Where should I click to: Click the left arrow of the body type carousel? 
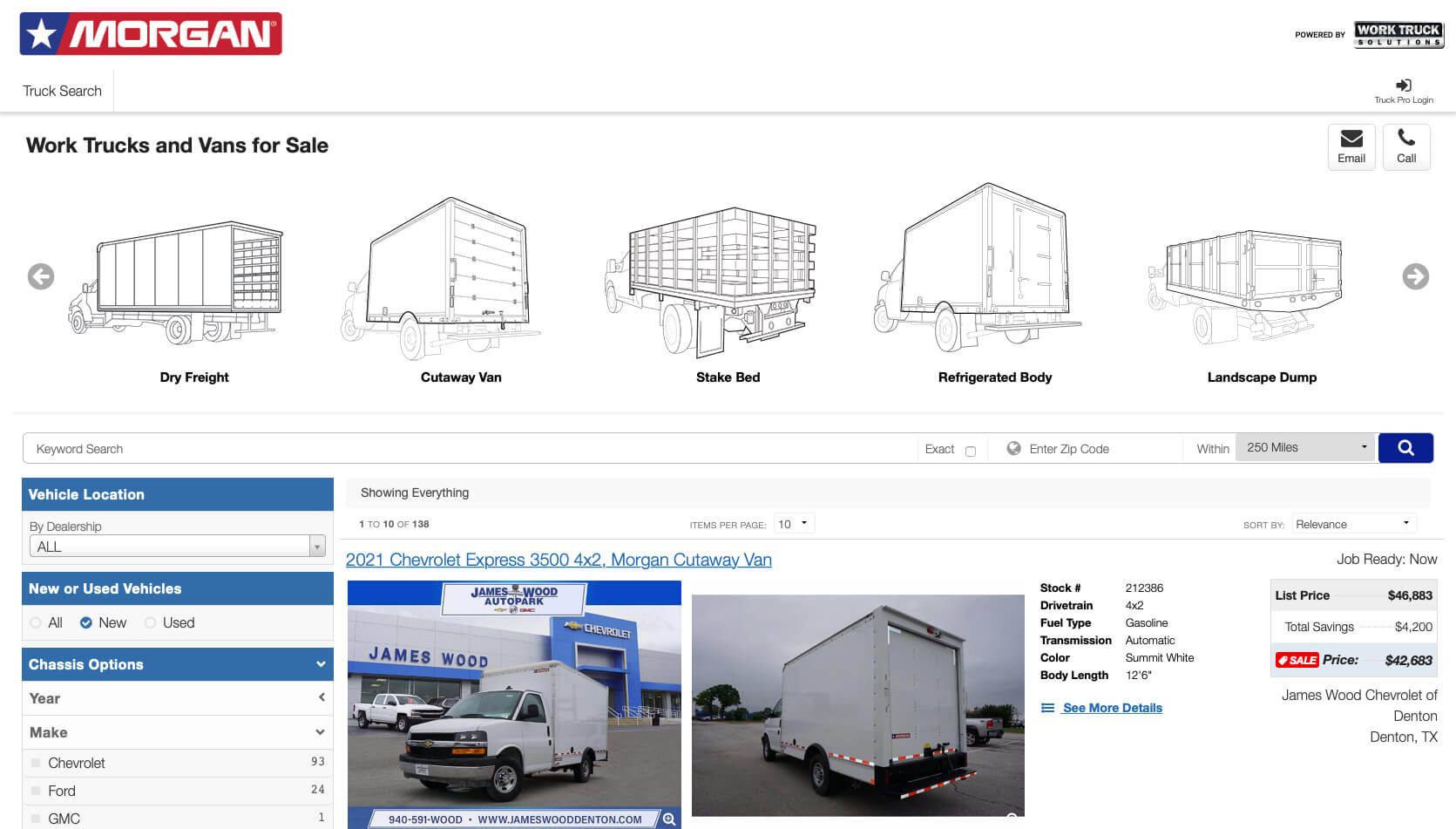point(40,276)
